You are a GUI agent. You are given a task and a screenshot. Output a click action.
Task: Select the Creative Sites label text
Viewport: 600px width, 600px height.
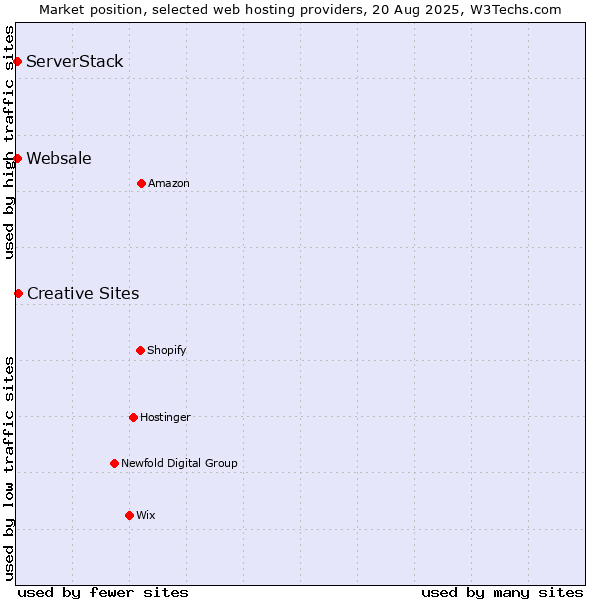point(83,293)
